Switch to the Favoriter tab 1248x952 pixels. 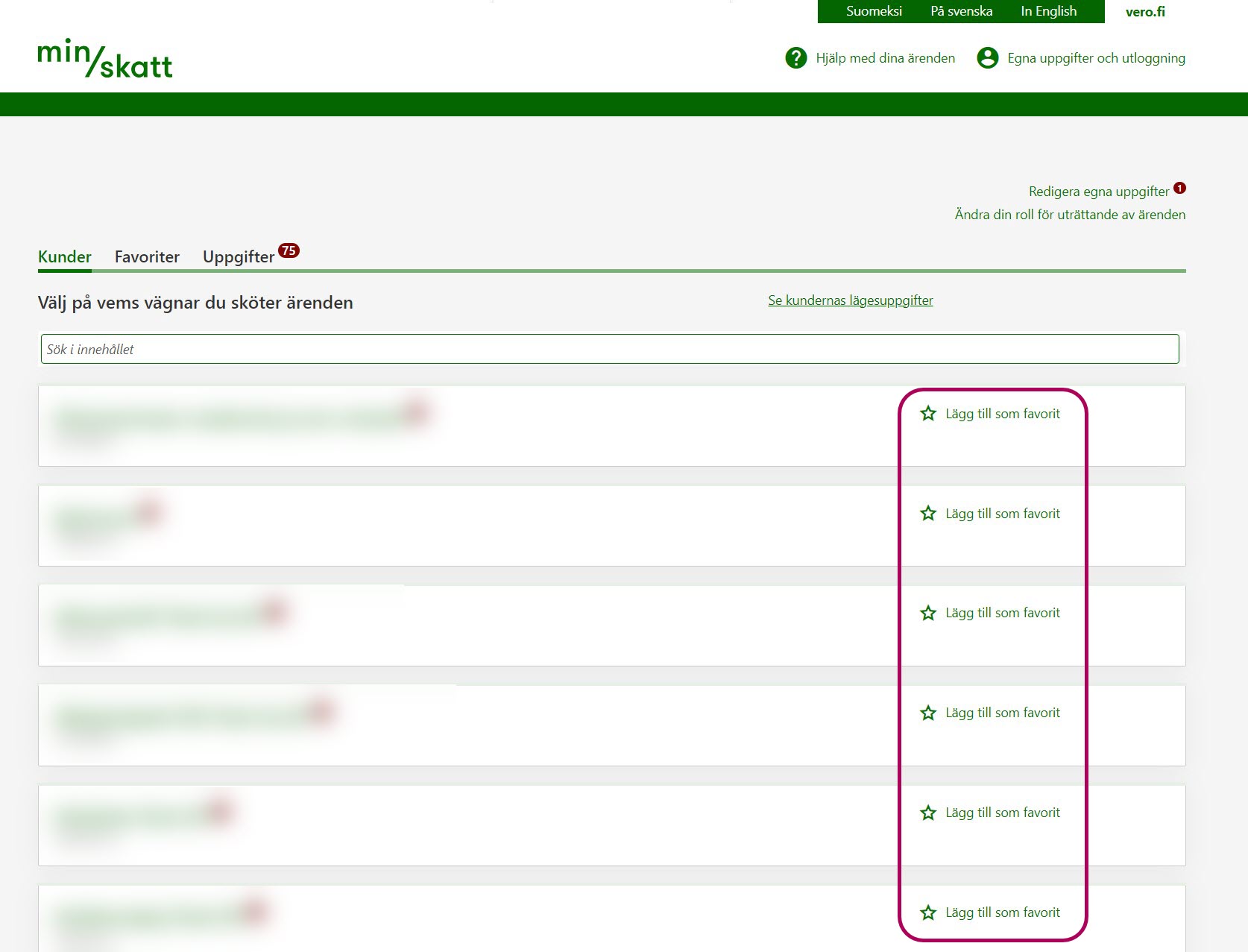(147, 257)
